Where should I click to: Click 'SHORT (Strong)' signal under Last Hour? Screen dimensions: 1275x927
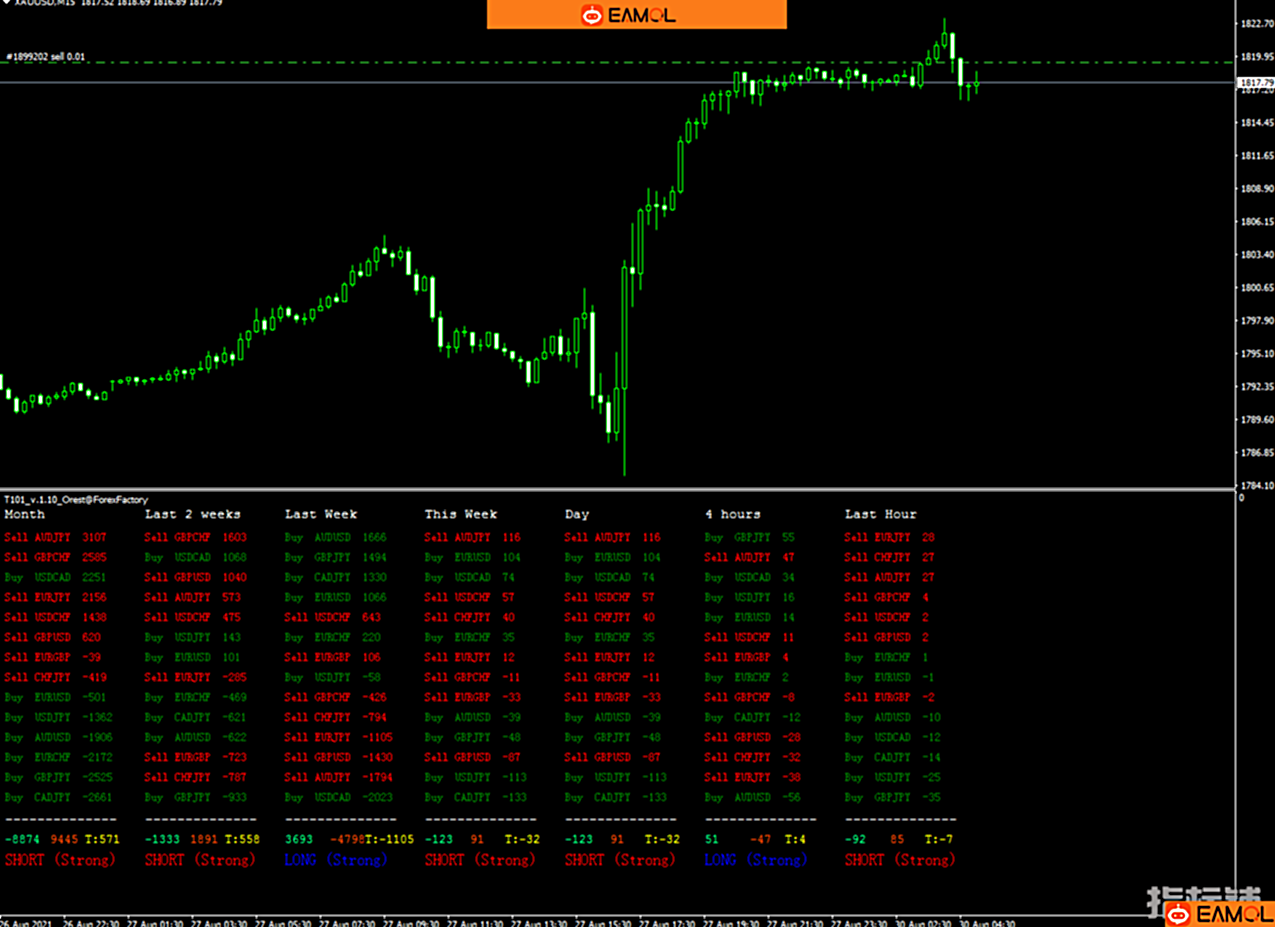[900, 860]
